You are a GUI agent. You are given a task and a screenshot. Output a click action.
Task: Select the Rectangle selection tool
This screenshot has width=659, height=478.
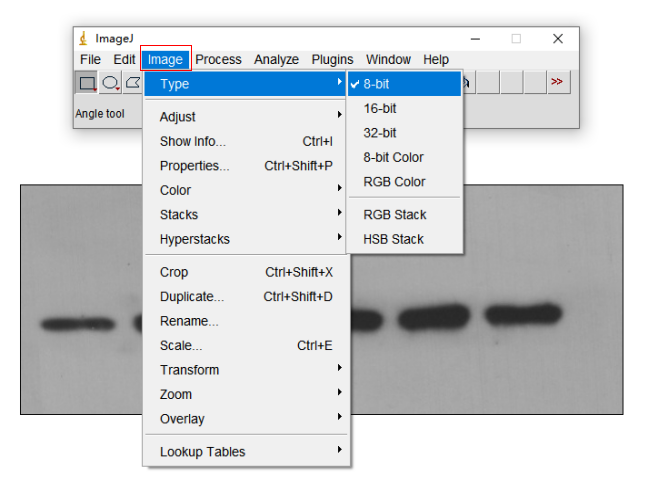88,84
